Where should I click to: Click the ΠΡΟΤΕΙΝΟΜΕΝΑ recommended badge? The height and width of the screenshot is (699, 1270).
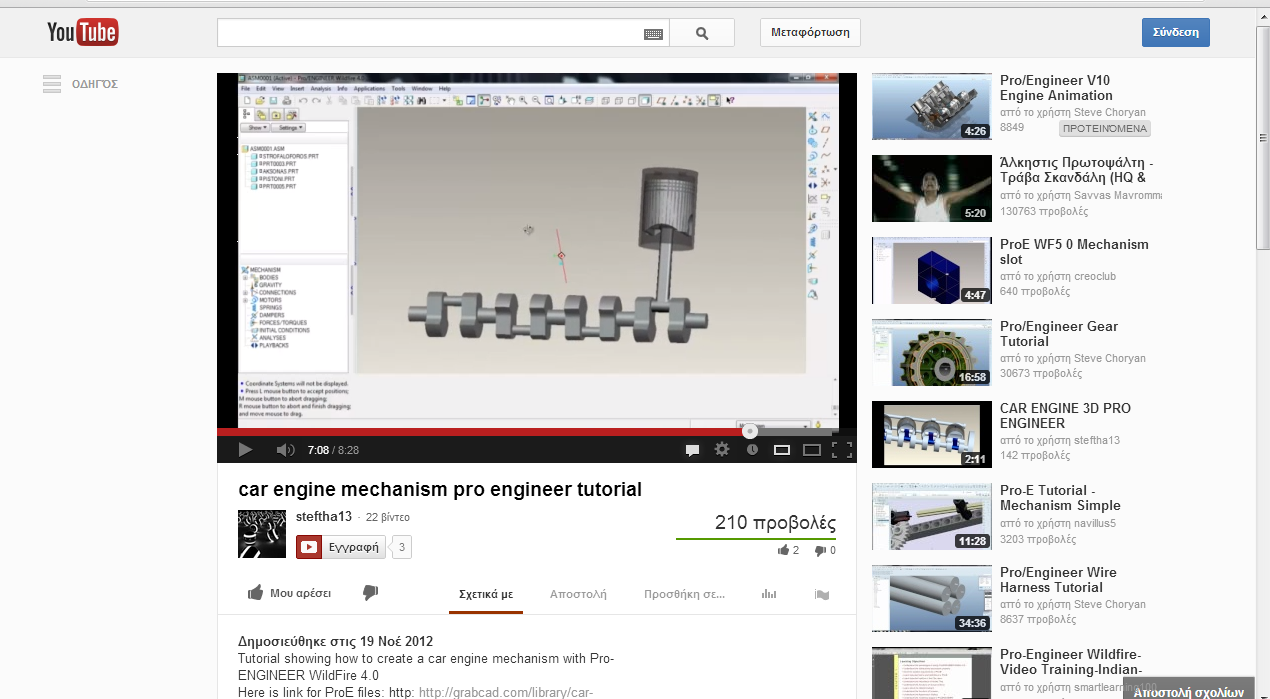(1105, 129)
